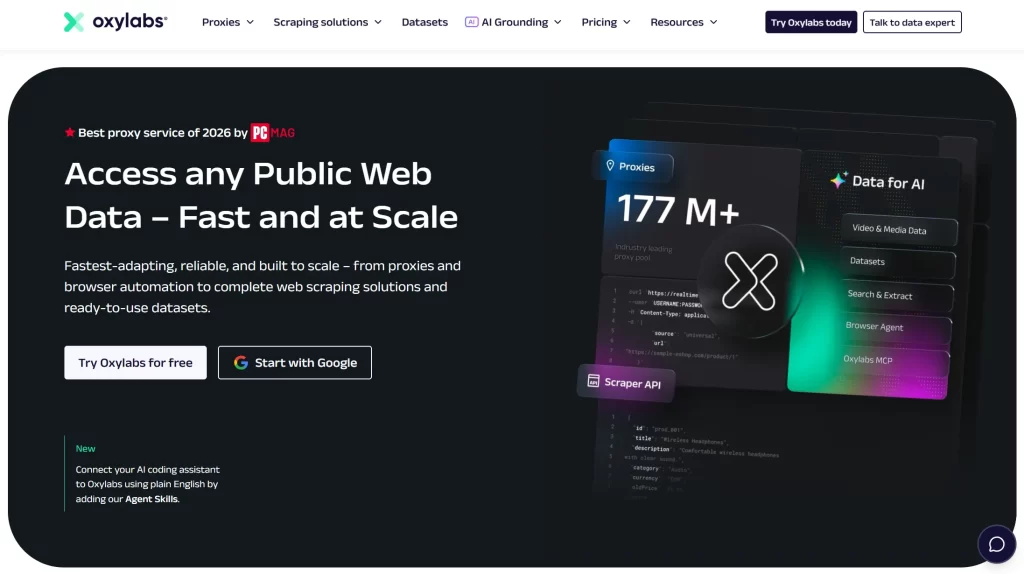Click Video & Media Data item

click(x=899, y=229)
